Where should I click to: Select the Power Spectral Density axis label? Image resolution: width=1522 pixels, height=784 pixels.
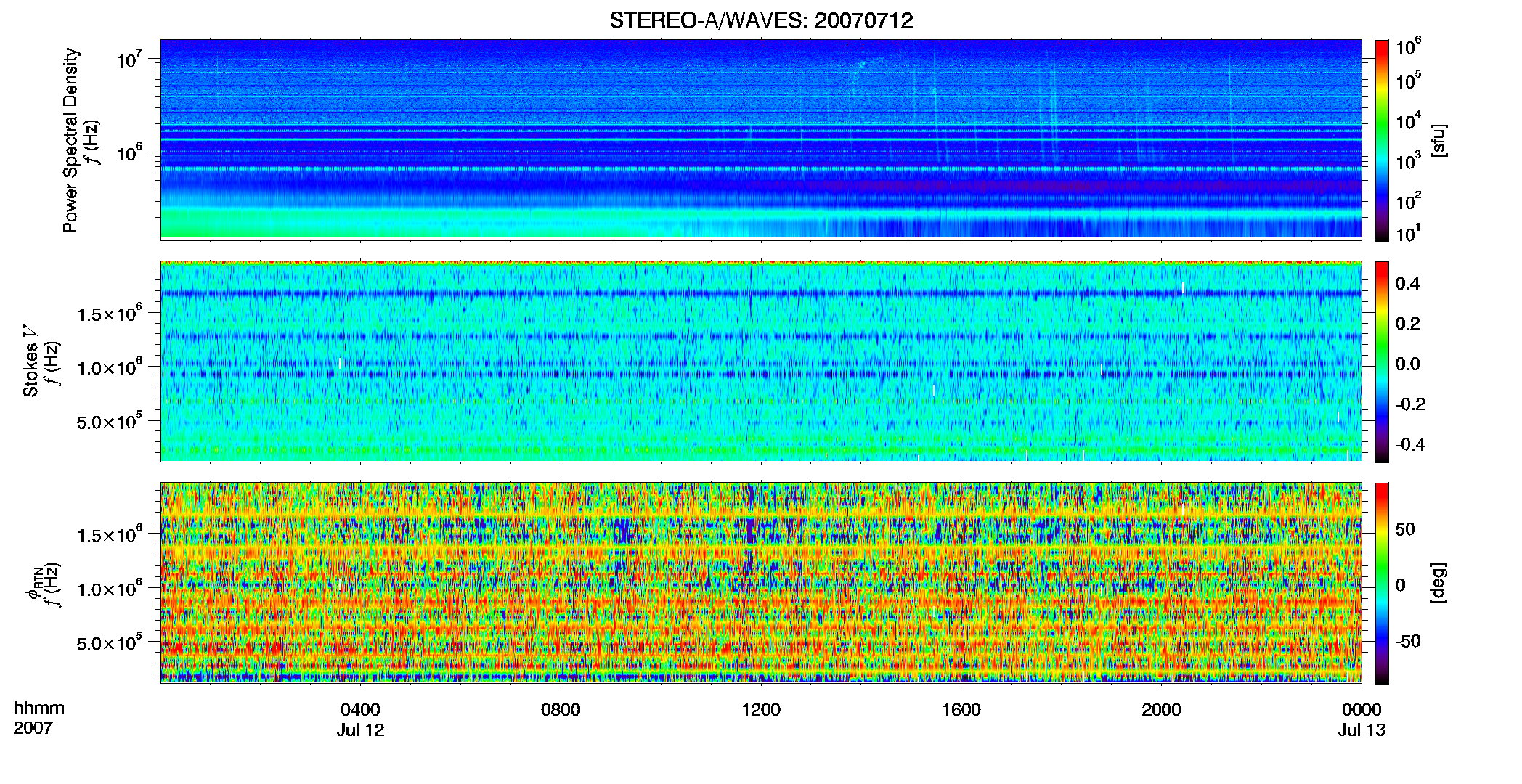tap(70, 140)
